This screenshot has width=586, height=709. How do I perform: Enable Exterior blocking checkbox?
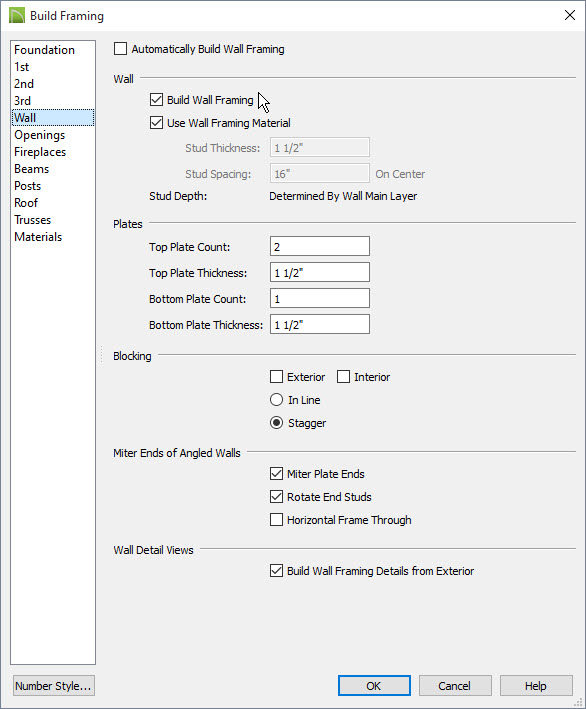(x=276, y=377)
